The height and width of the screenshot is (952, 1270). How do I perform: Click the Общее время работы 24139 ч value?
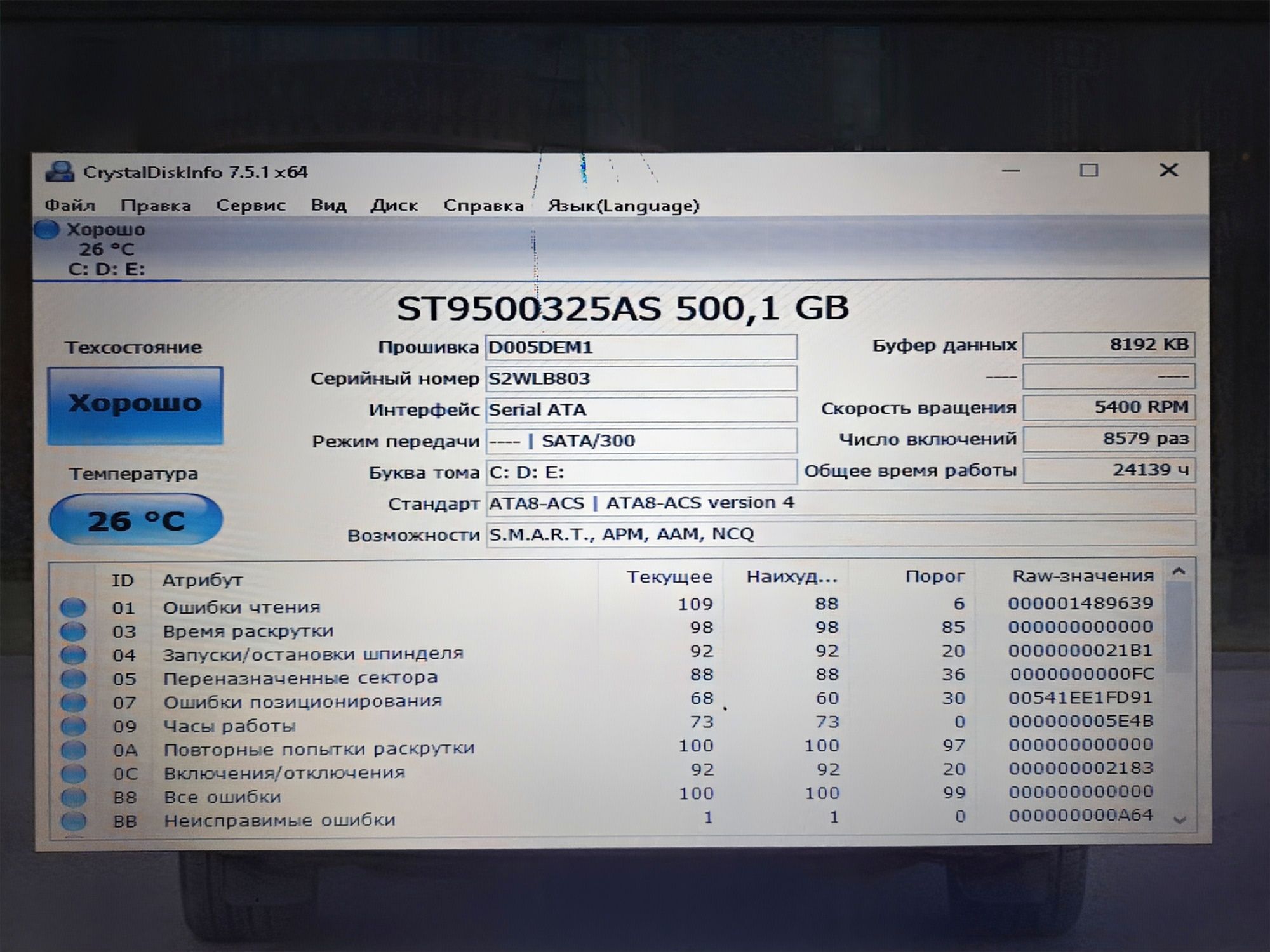1109,470
